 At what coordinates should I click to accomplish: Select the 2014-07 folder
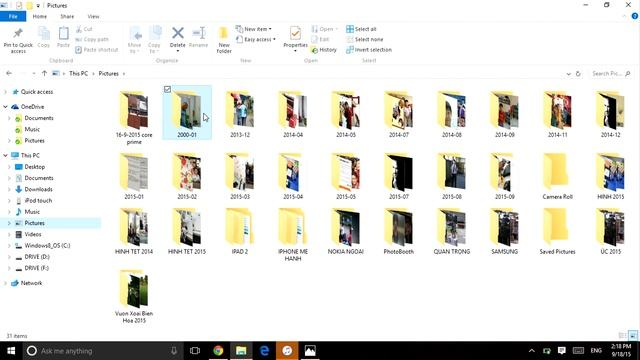[x=399, y=114]
